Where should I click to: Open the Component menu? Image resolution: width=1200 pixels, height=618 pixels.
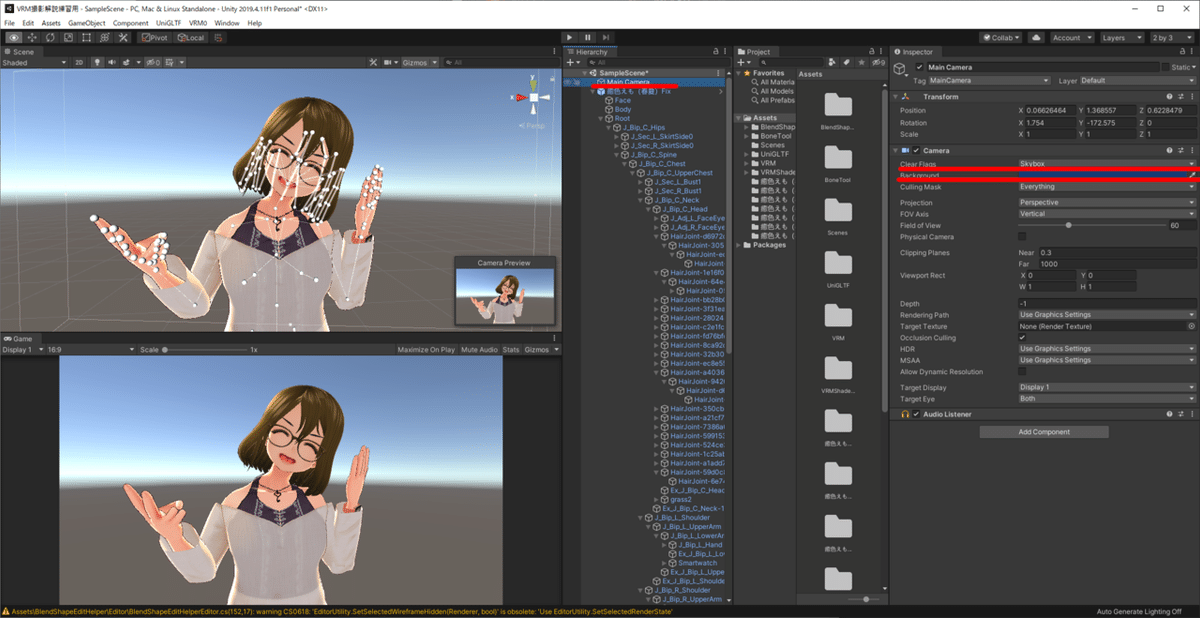click(131, 22)
